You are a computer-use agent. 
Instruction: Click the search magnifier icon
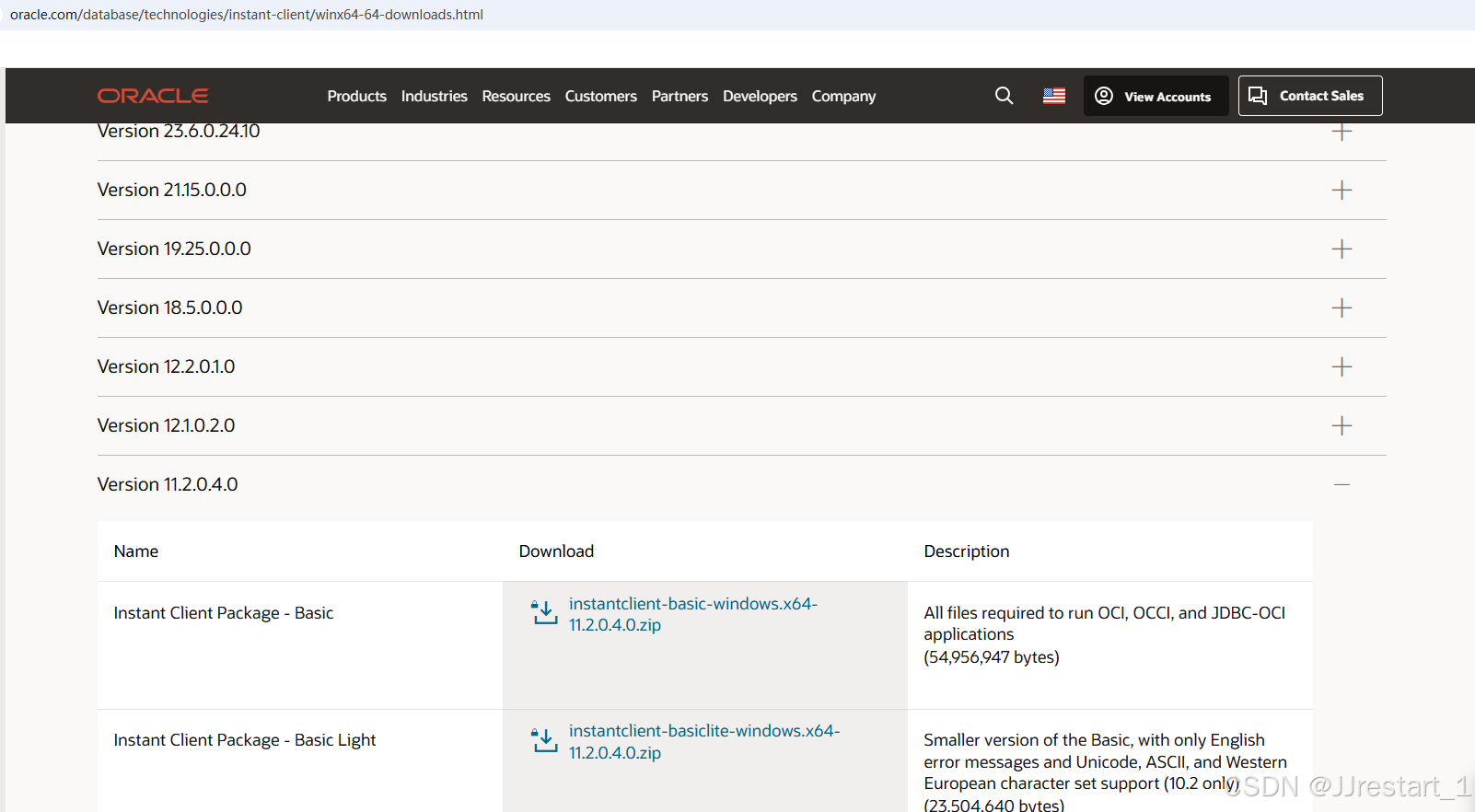(x=1004, y=96)
